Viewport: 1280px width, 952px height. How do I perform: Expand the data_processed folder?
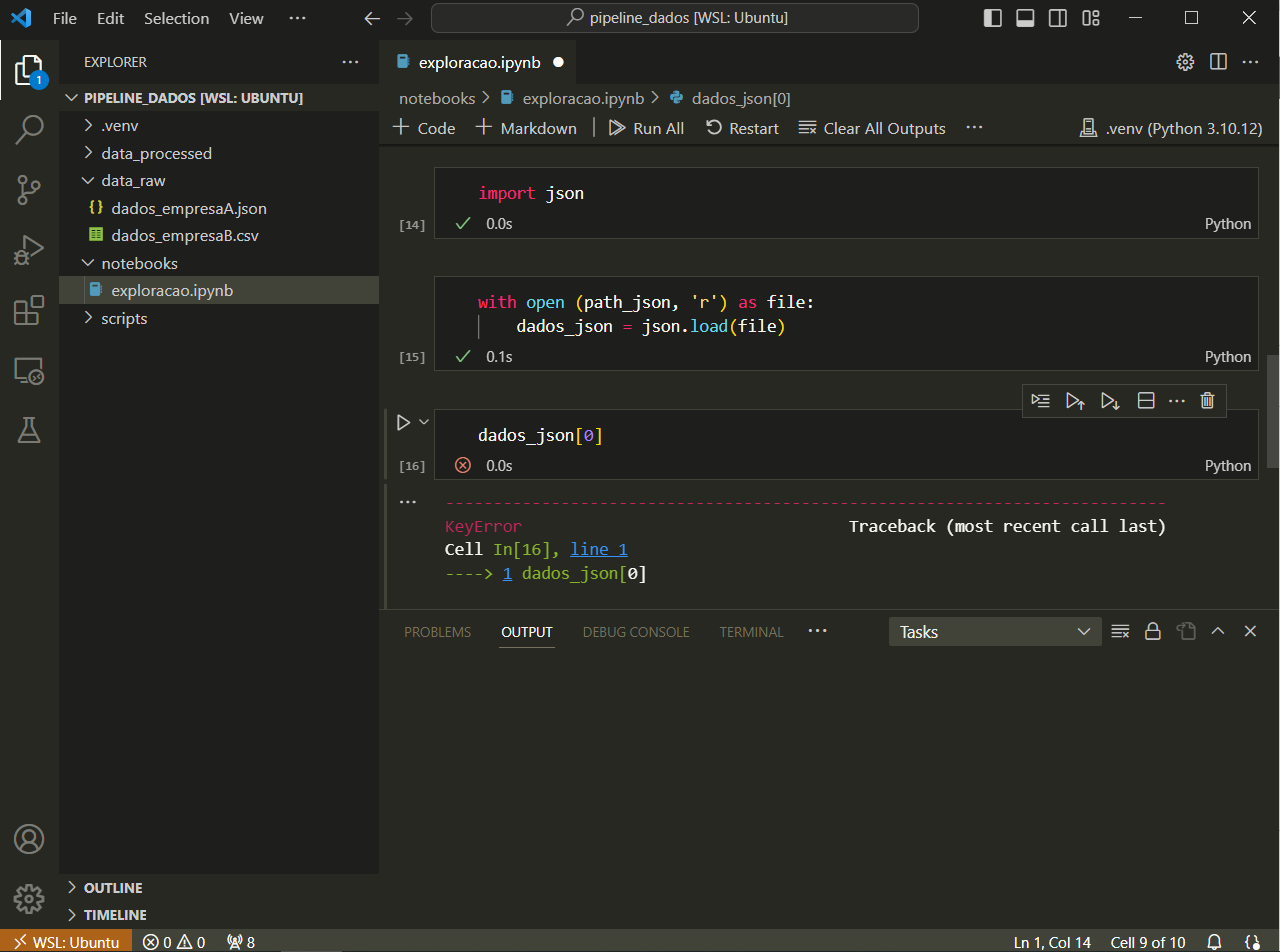point(219,153)
